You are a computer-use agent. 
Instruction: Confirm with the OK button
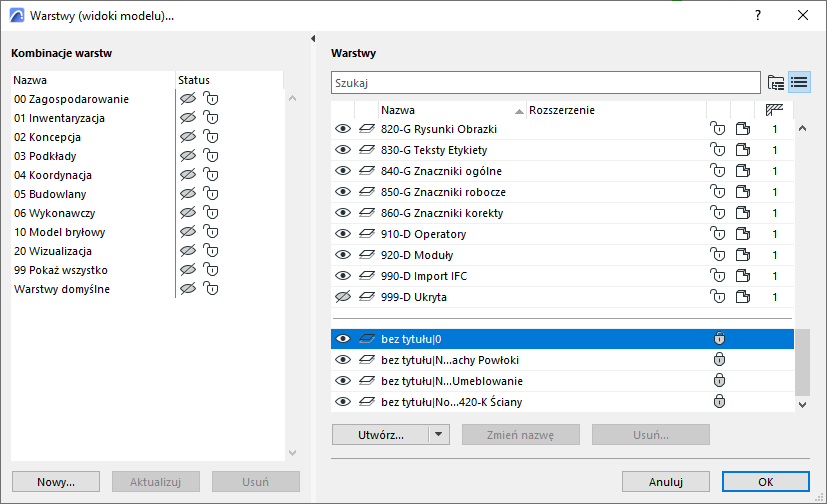point(766,482)
